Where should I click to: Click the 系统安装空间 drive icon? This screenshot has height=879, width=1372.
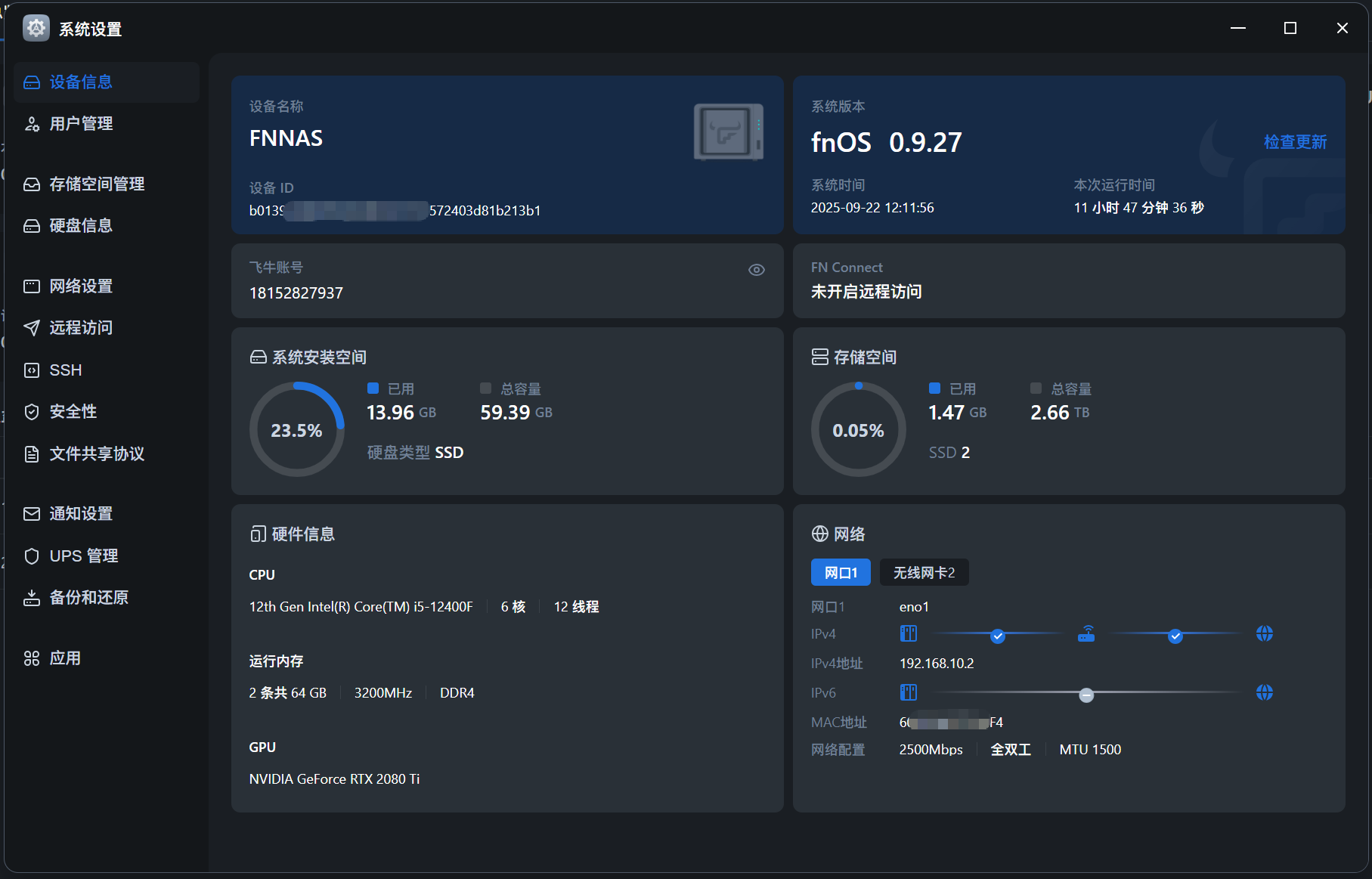click(x=259, y=357)
